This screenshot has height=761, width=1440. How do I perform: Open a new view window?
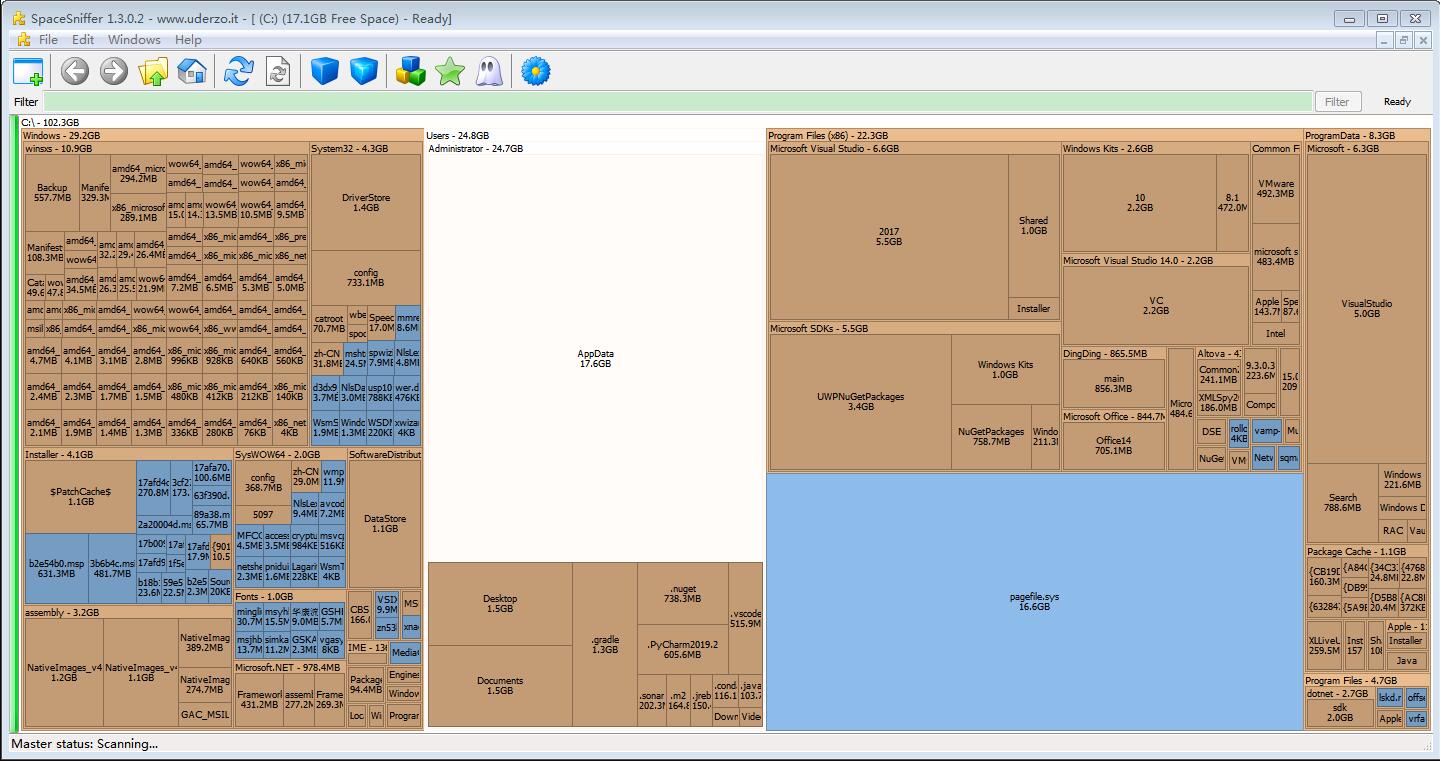coord(28,72)
